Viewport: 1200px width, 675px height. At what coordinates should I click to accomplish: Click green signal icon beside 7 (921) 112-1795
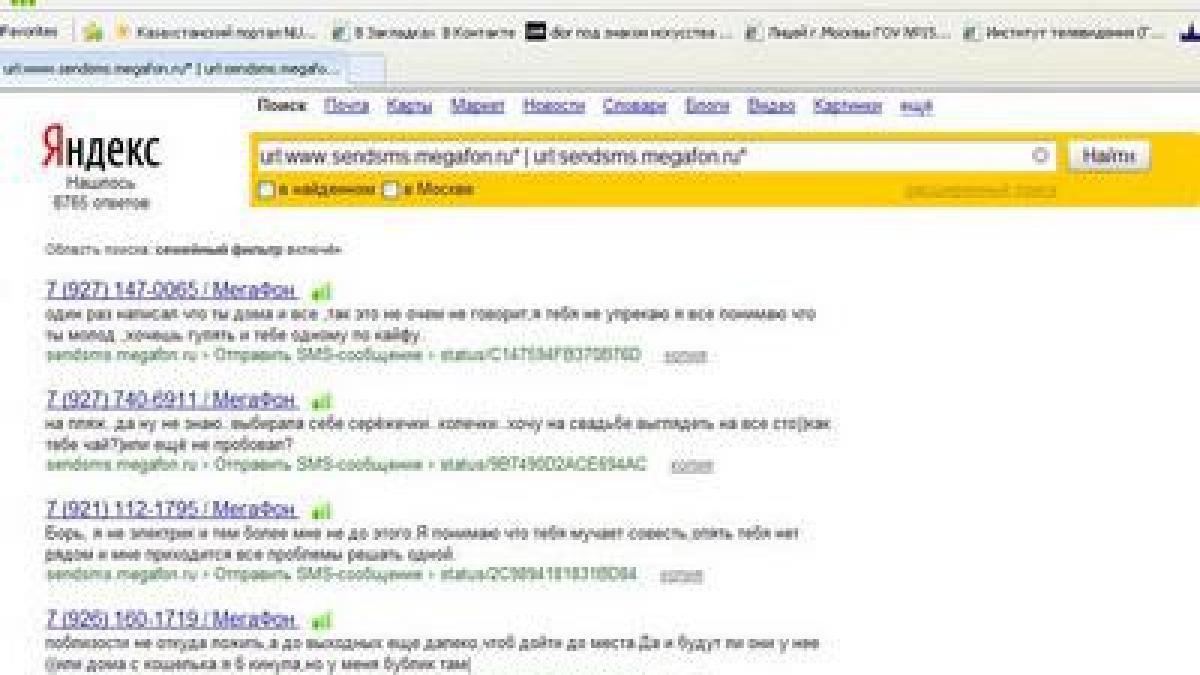pyautogui.click(x=321, y=511)
